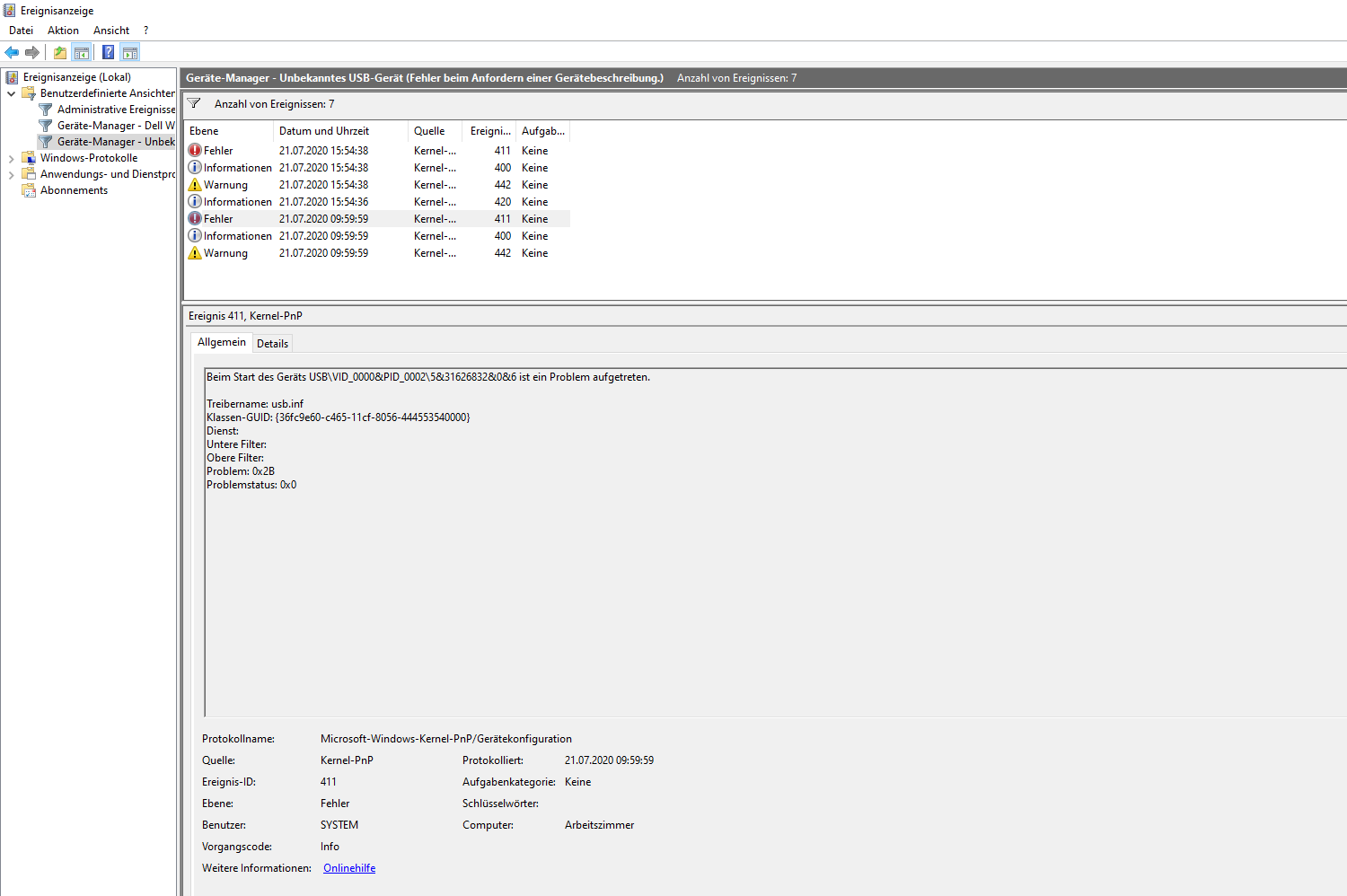1347x896 pixels.
Task: Open the Onlinehilfe link
Action: (349, 868)
